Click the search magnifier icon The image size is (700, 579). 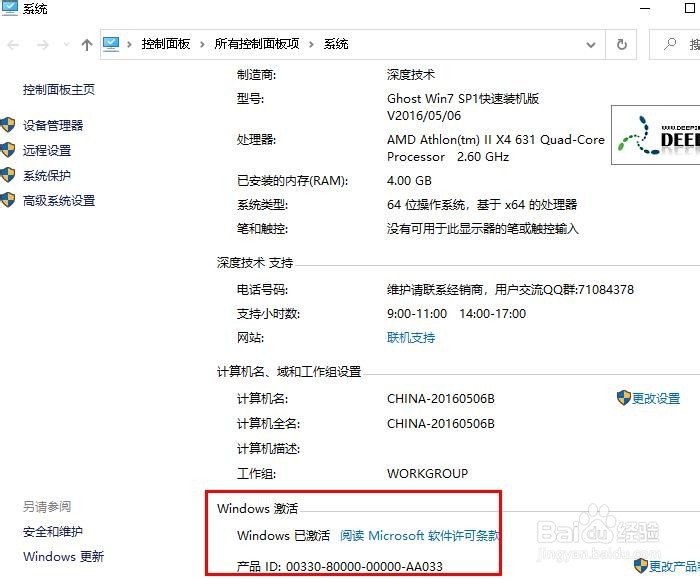point(670,44)
